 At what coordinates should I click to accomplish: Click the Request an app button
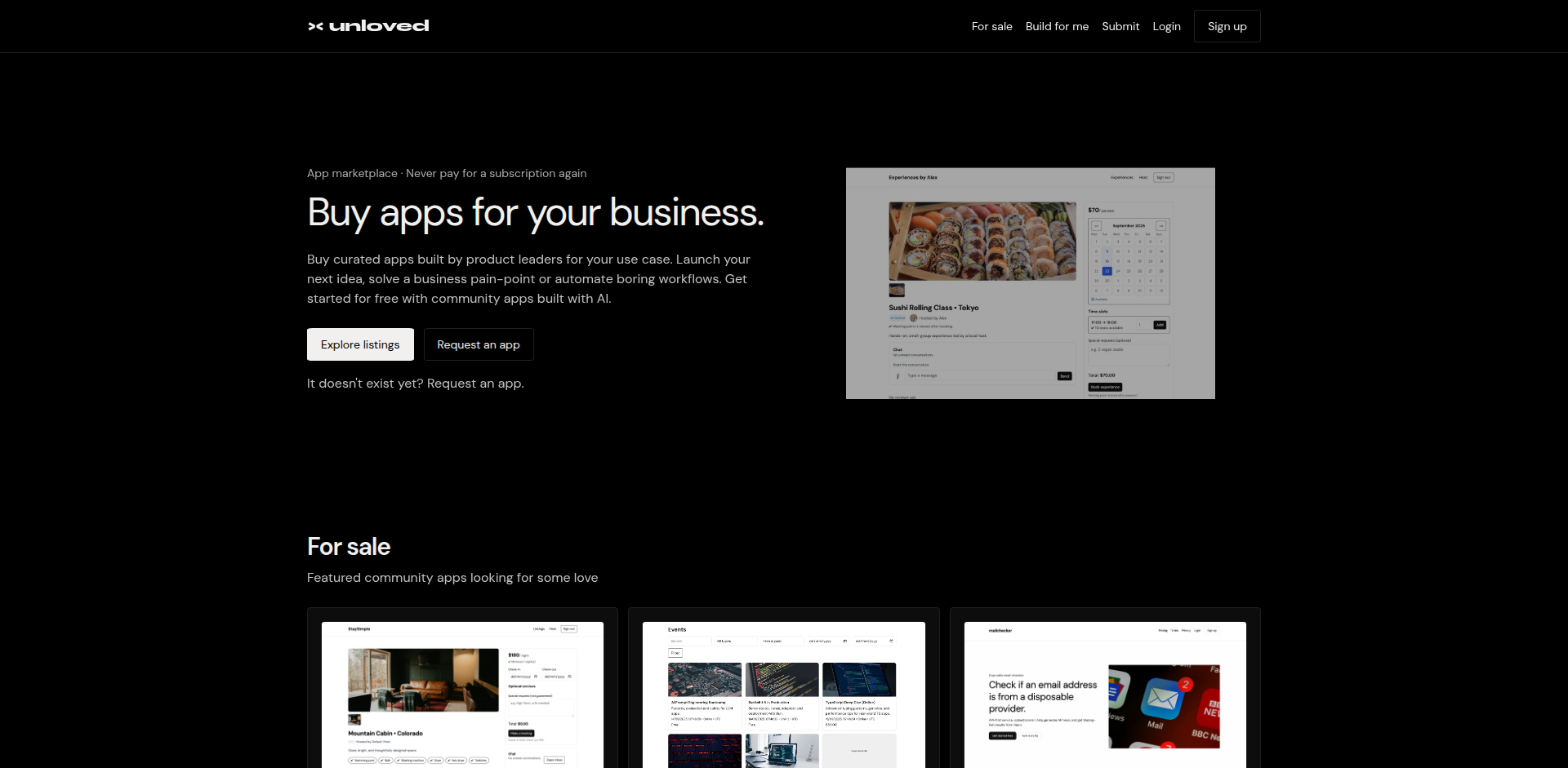[x=479, y=344]
